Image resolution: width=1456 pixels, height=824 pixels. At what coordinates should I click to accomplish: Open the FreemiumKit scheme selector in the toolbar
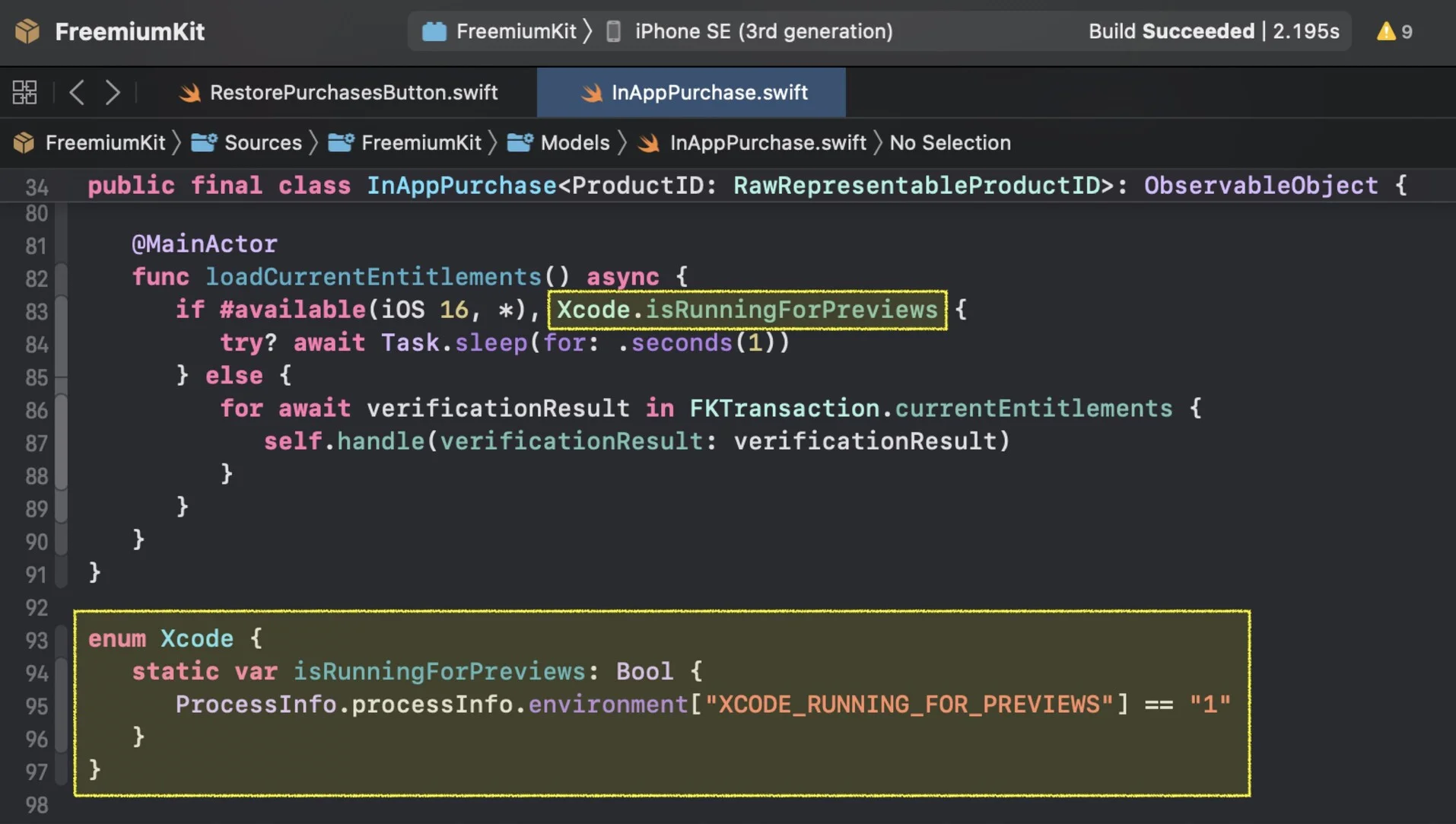point(504,31)
